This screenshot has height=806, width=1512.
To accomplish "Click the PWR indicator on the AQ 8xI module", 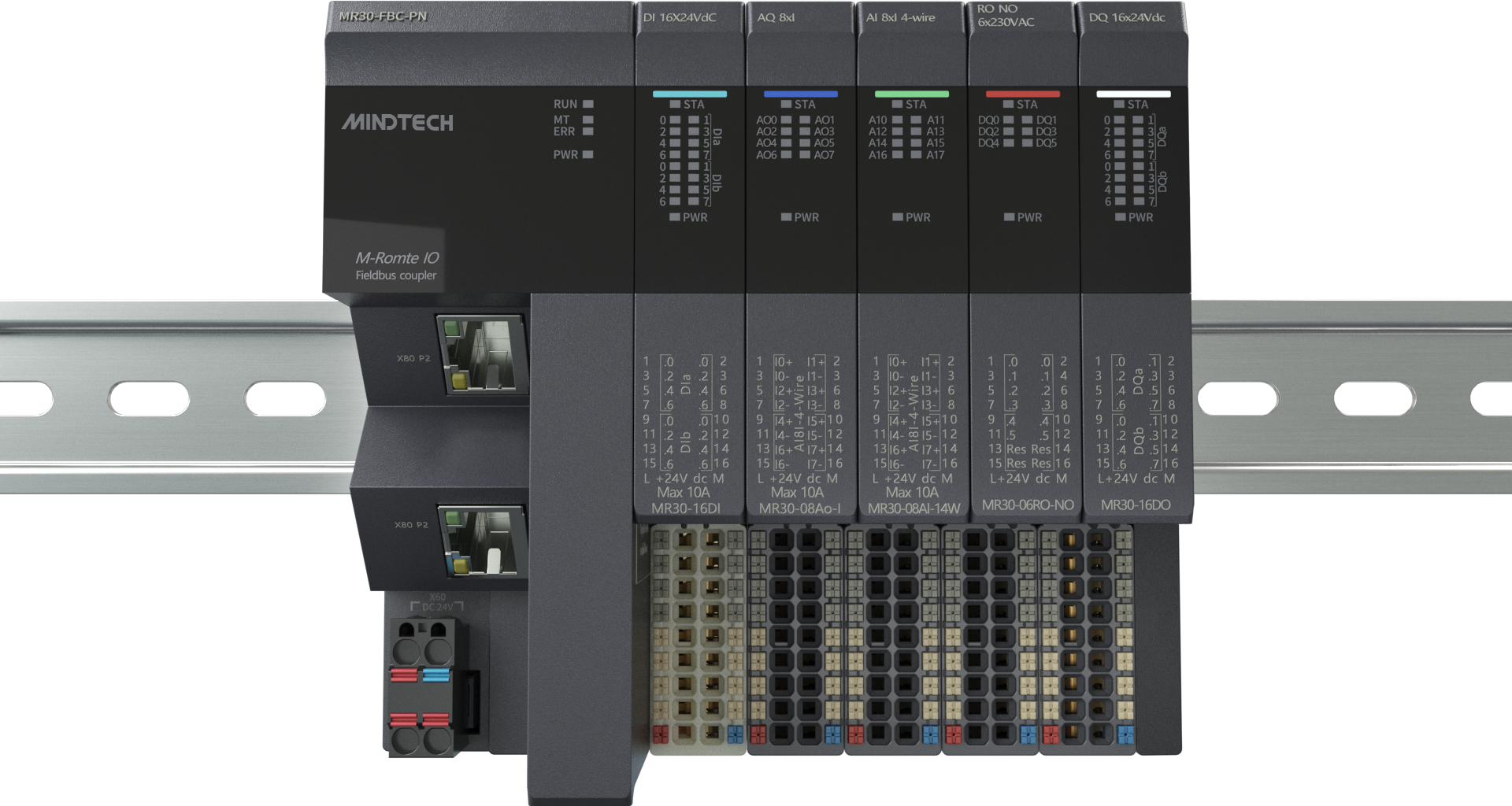I will (786, 216).
